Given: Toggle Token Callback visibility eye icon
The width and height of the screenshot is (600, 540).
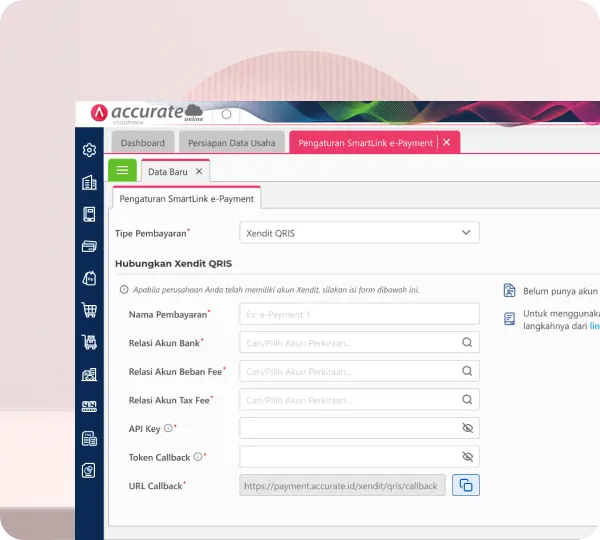Looking at the screenshot, I should coord(467,457).
